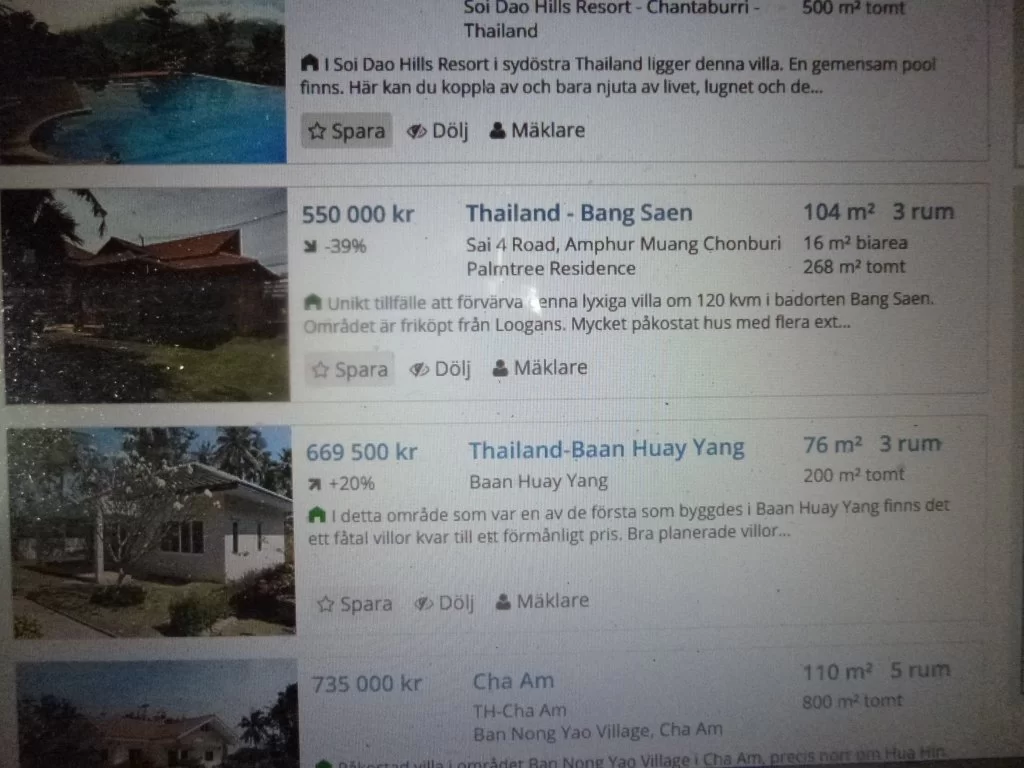Click the Soi Dao Hills pool thumbnail
The height and width of the screenshot is (768, 1024).
coord(142,81)
